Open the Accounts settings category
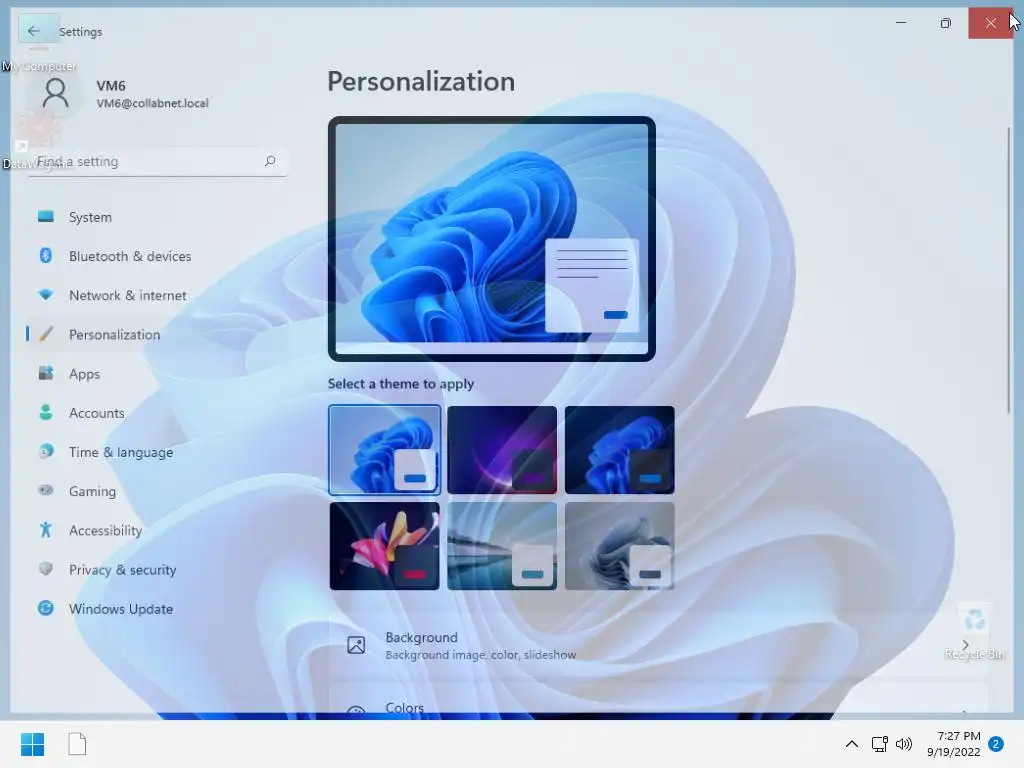1024x768 pixels. (x=156, y=413)
